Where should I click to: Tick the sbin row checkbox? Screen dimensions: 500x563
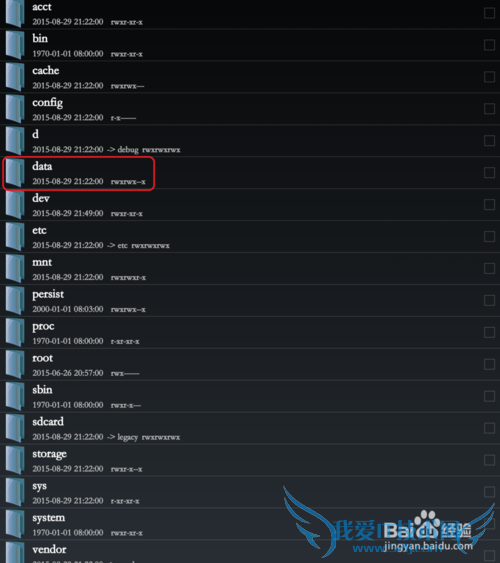point(489,396)
